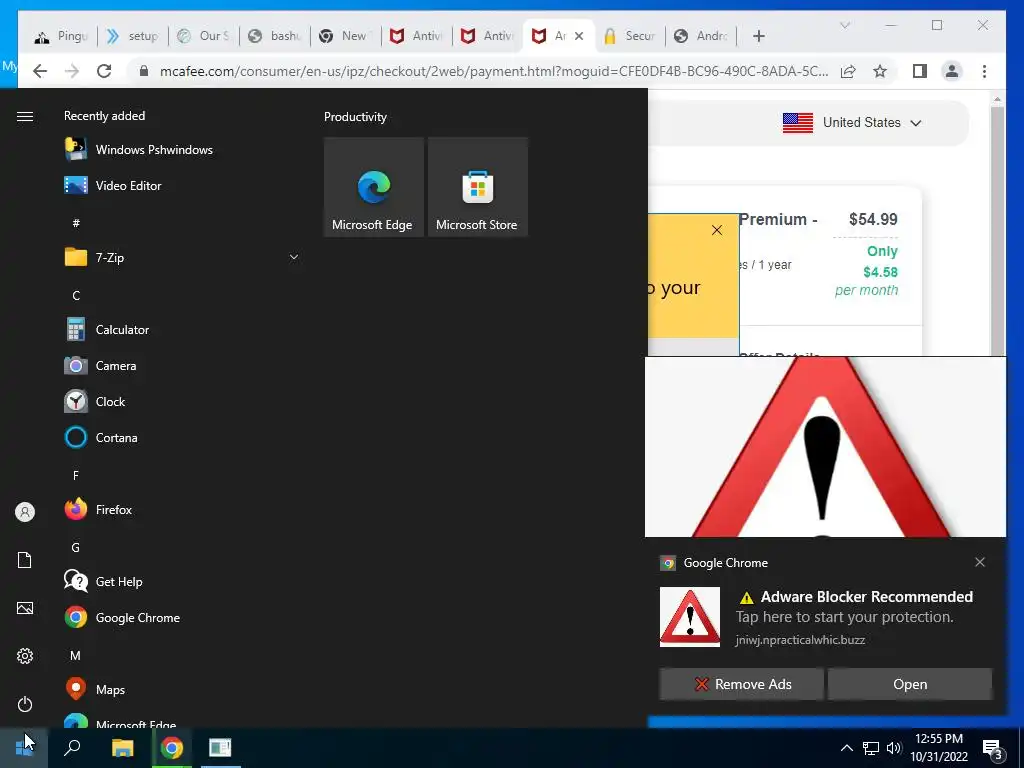Open the Microsoft Store tile
Viewport: 1024px width, 768px height.
[477, 187]
